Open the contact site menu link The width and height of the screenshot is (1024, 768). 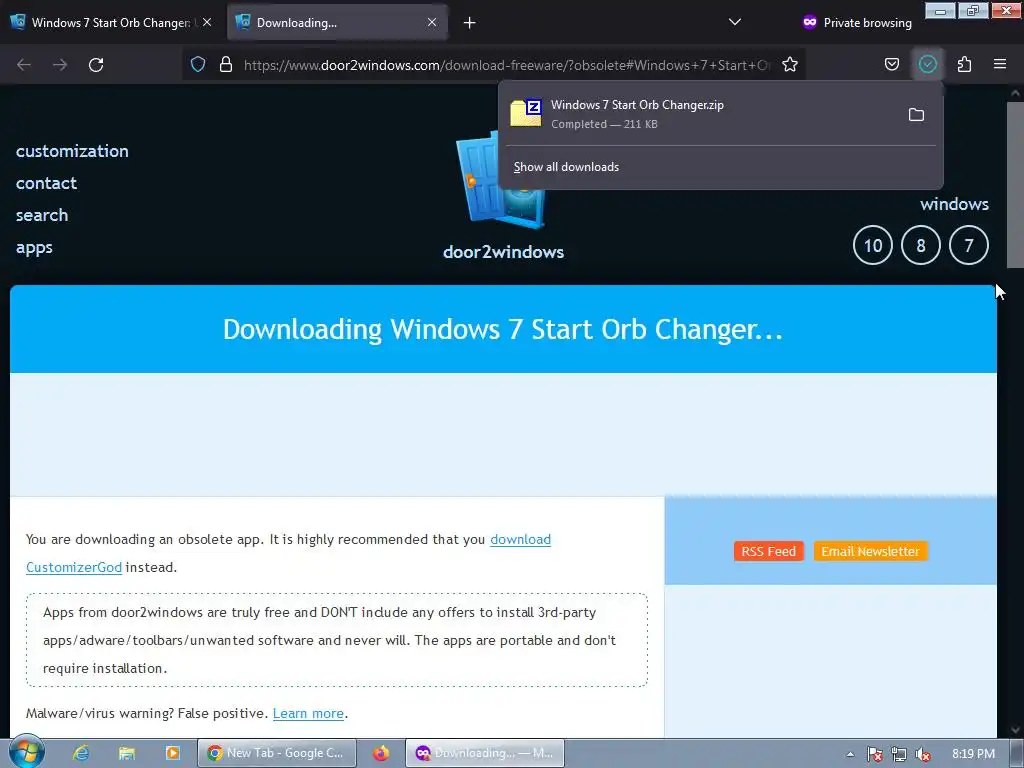point(46,183)
